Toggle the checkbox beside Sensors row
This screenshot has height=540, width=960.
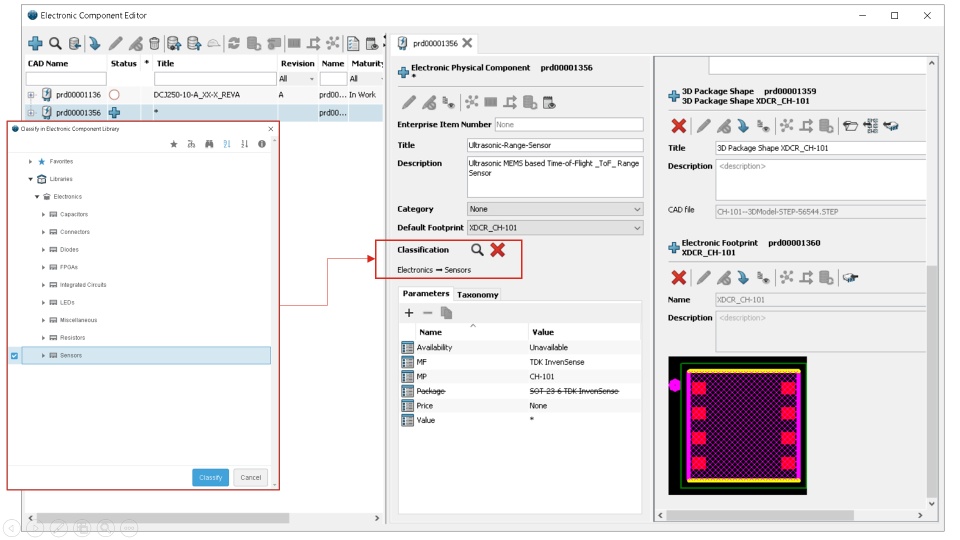click(x=15, y=356)
